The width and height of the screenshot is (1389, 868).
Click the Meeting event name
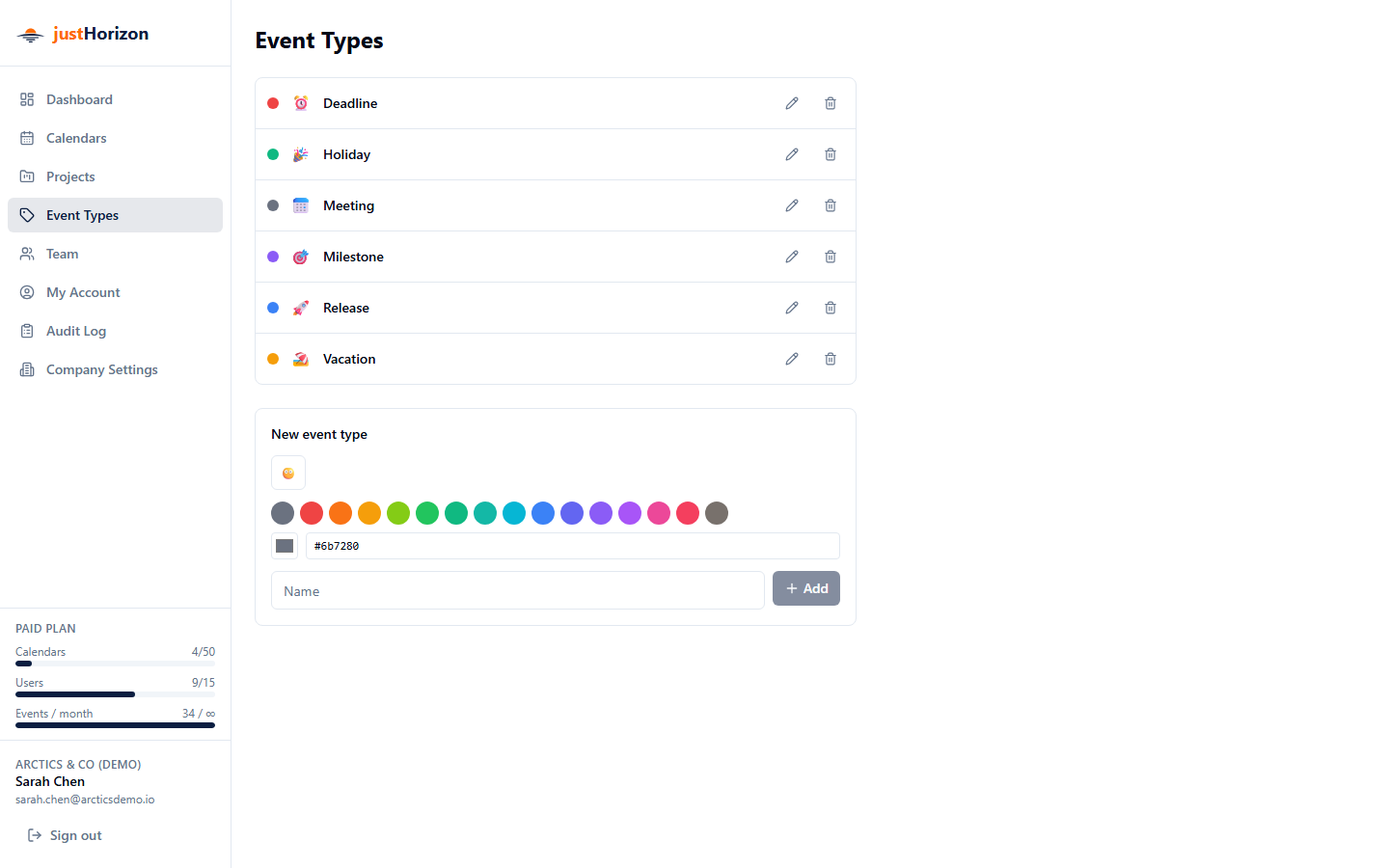(x=348, y=205)
